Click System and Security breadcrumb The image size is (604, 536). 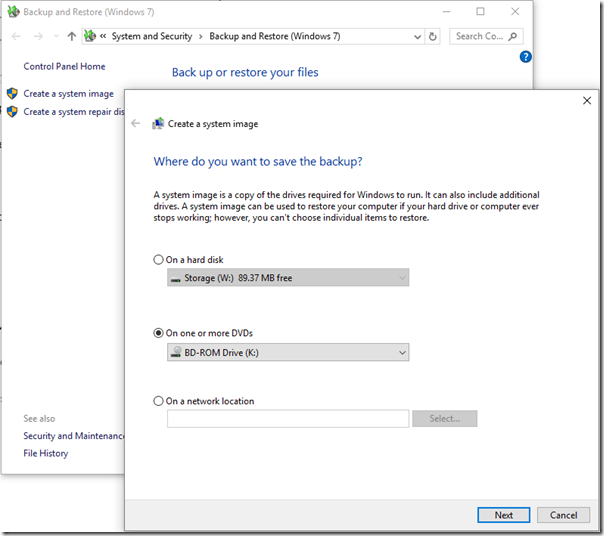(152, 36)
